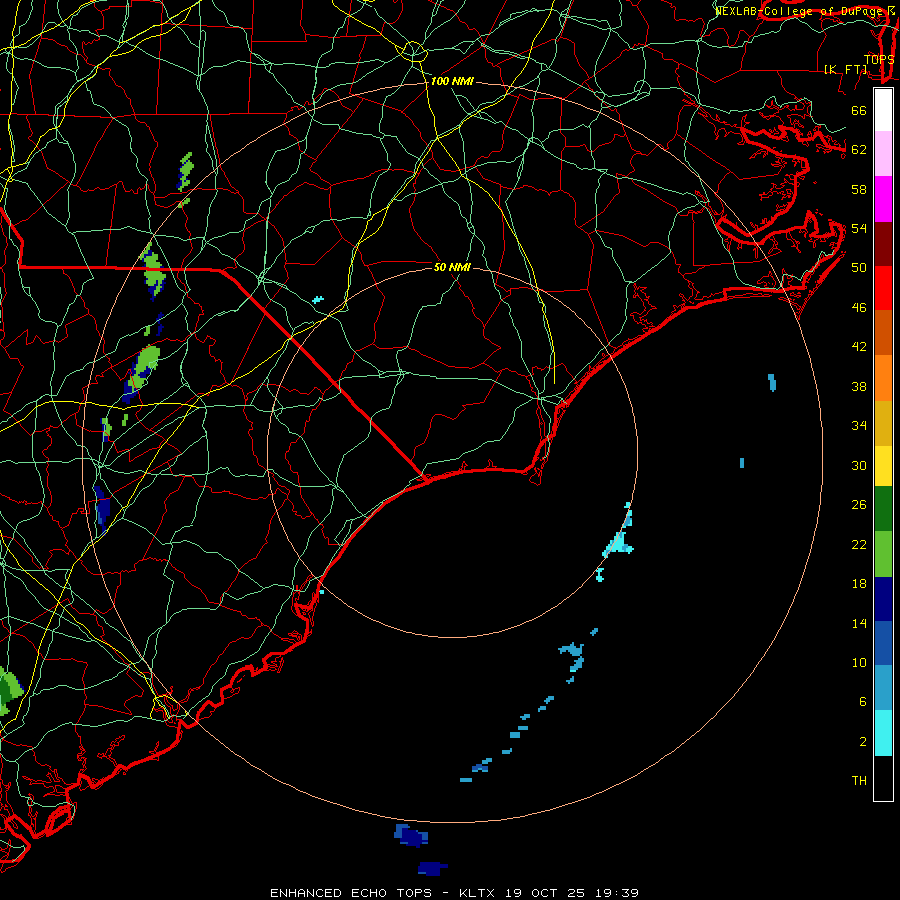Click the white swatch in the tops legend
Image resolution: width=900 pixels, height=900 pixels.
click(x=883, y=110)
